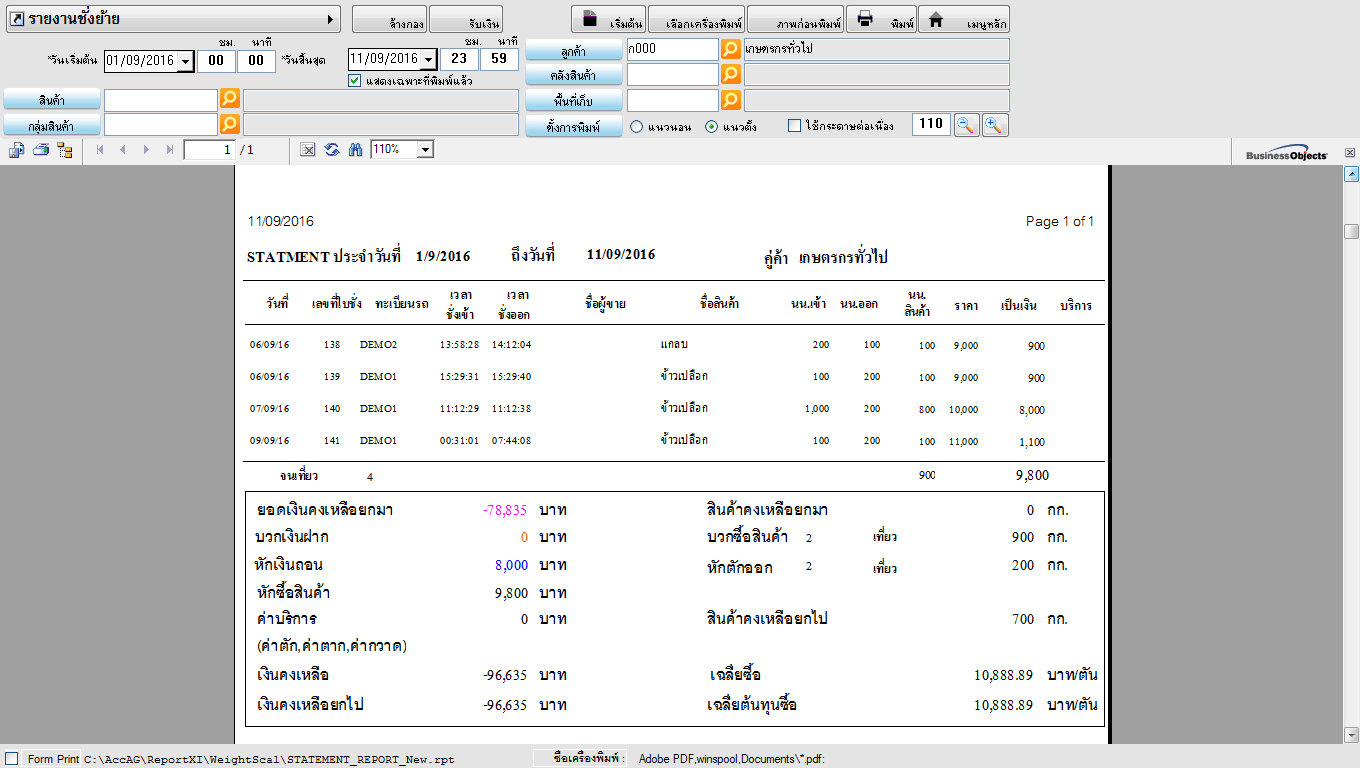Open the end date 11/09/2016 dropdown
The width and height of the screenshot is (1360, 768).
click(x=429, y=60)
